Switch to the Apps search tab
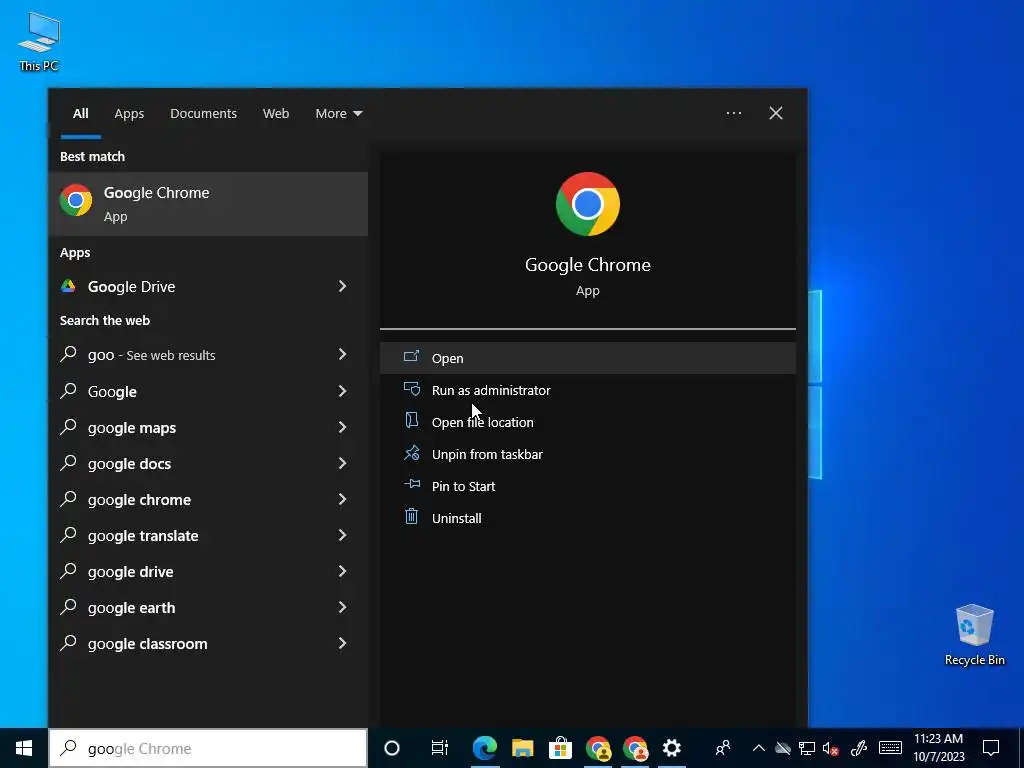 point(129,114)
